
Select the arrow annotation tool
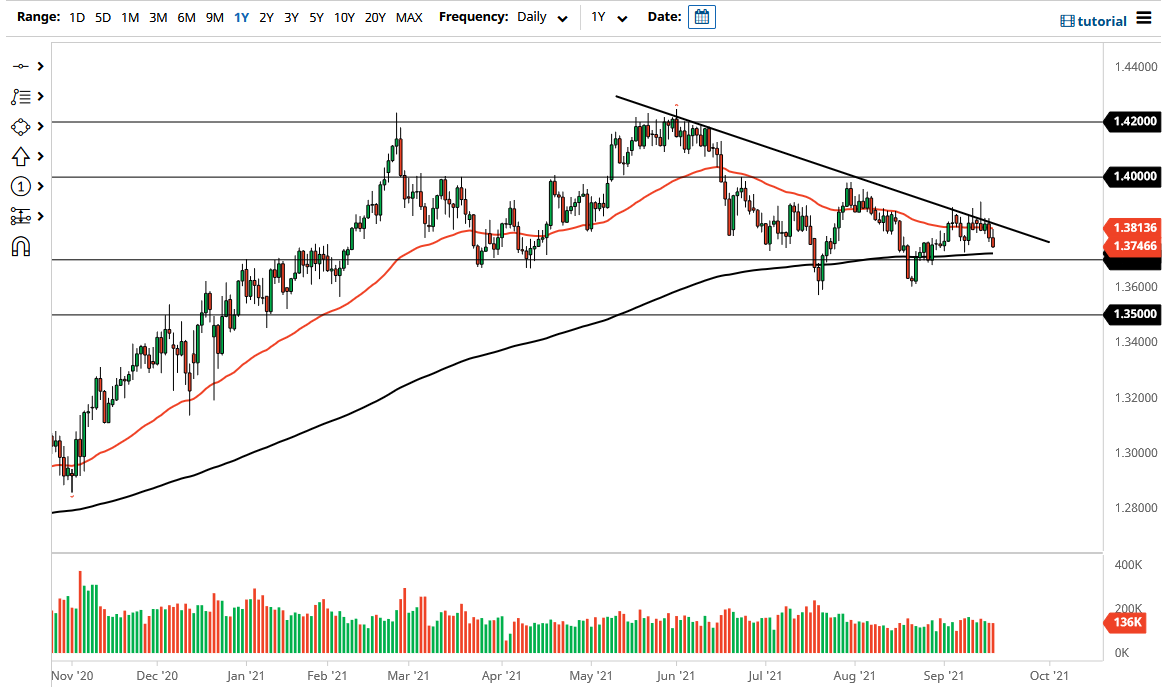[x=20, y=156]
